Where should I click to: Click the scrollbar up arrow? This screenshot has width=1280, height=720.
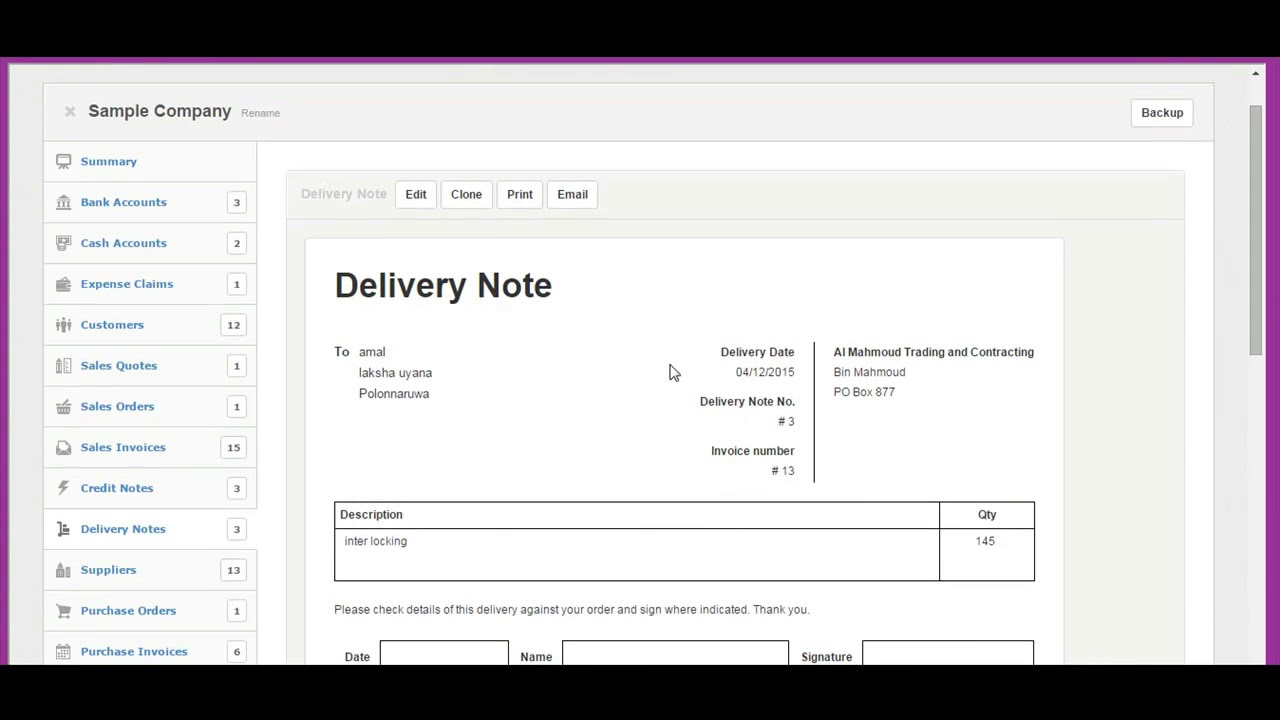point(1255,73)
